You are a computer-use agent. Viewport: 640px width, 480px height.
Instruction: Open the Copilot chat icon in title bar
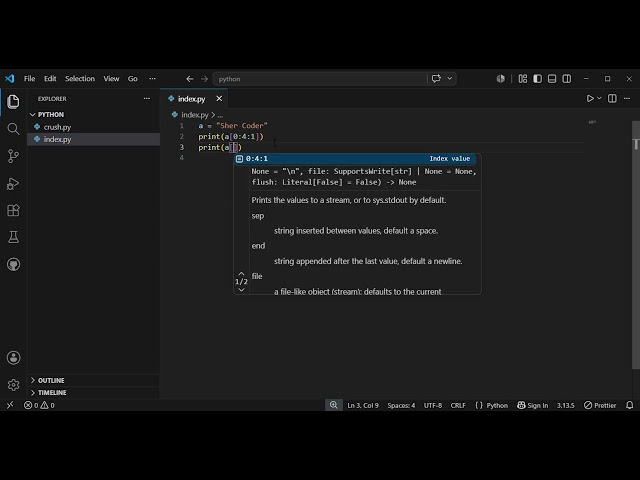(x=436, y=78)
